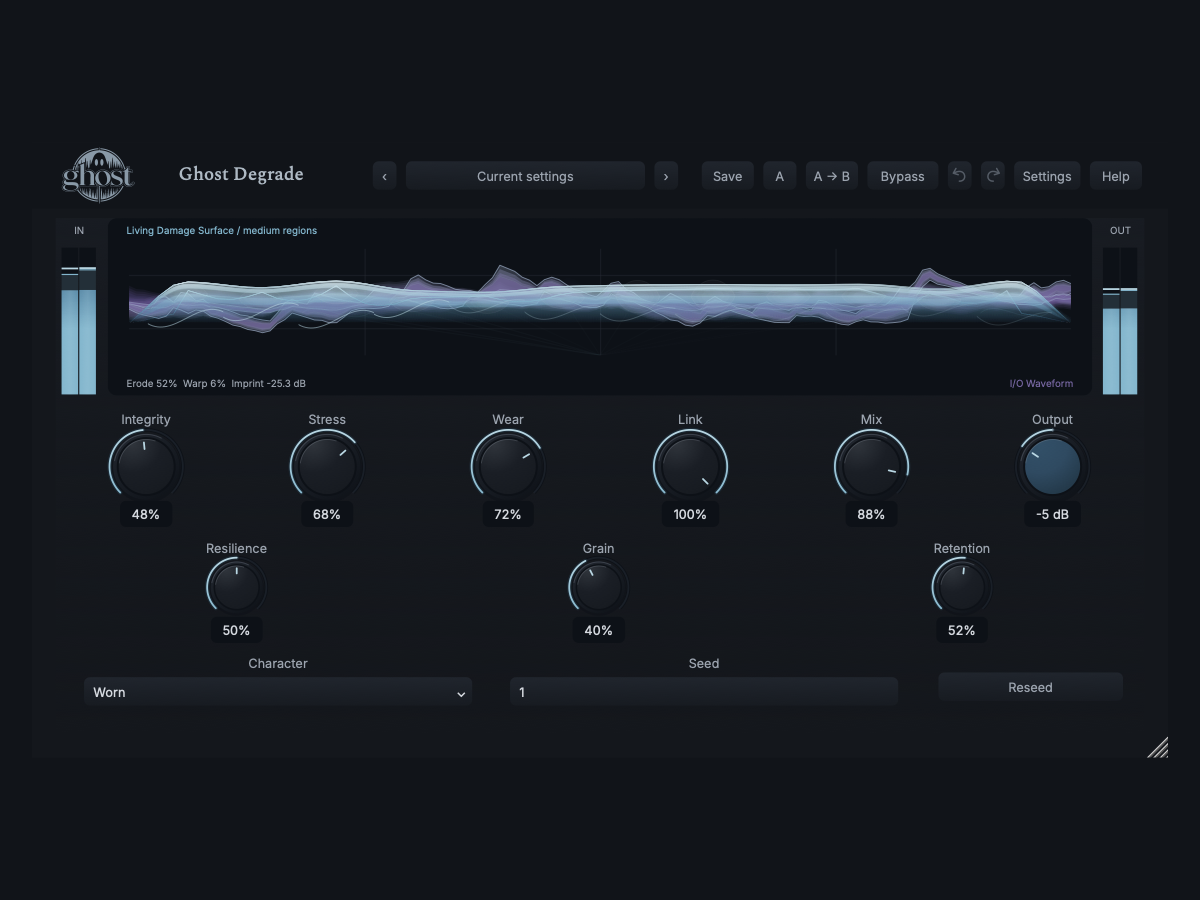Image resolution: width=1200 pixels, height=900 pixels.
Task: Click the Imprint -25.3 dB readout
Action: 268,383
